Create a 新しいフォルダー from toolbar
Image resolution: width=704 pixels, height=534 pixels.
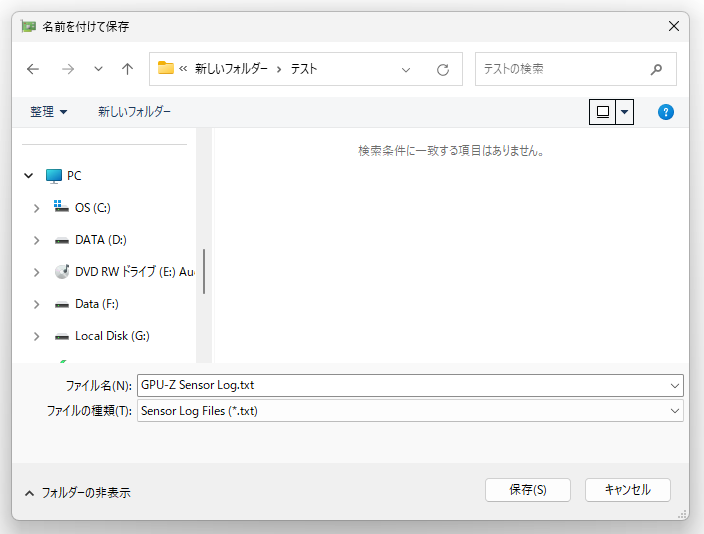click(x=134, y=112)
